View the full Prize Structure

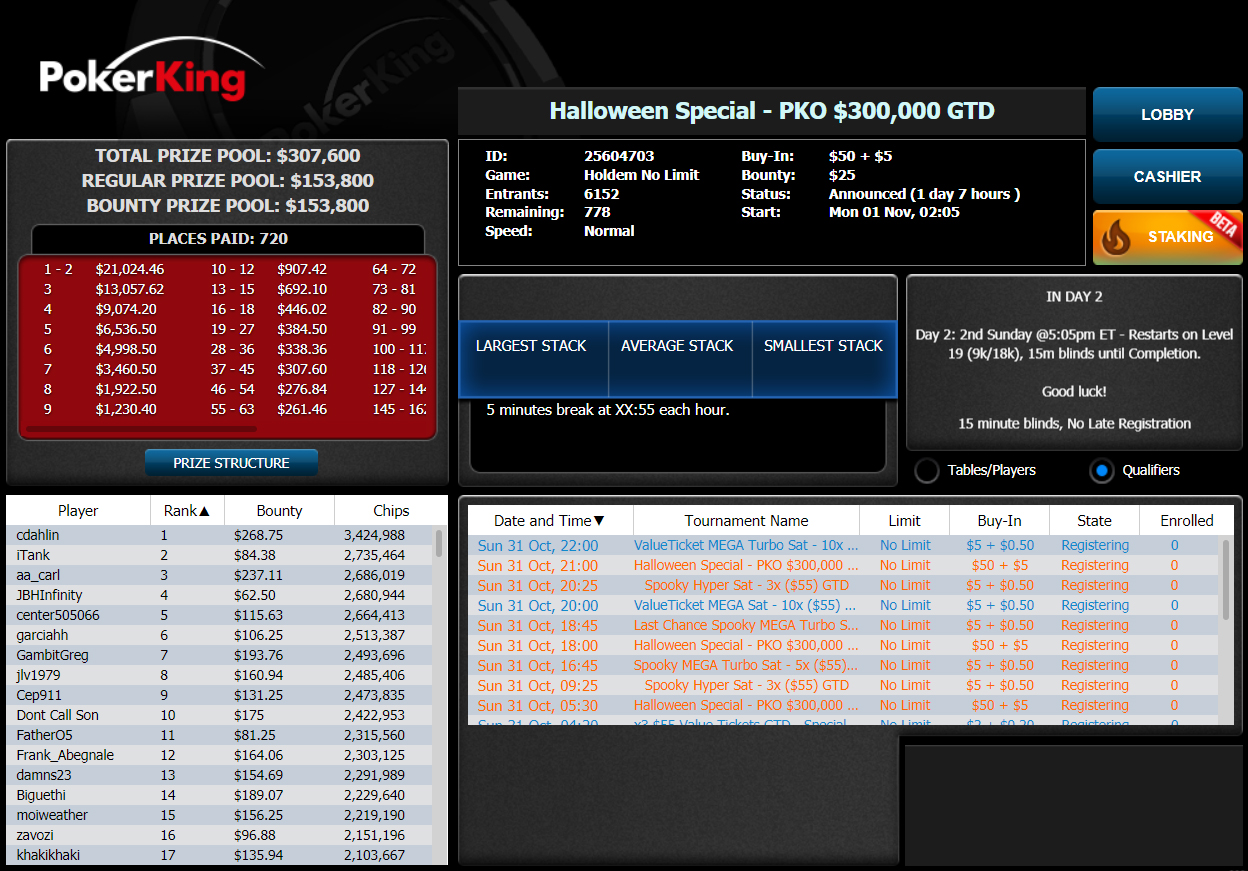pyautogui.click(x=231, y=463)
